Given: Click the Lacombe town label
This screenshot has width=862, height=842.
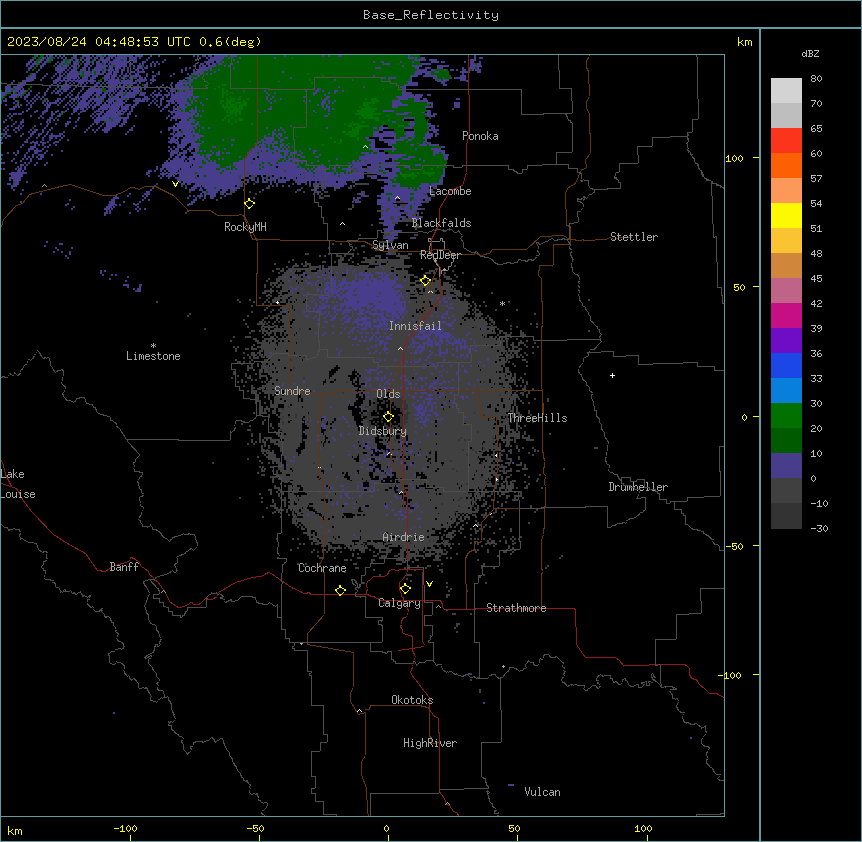Looking at the screenshot, I should (x=450, y=191).
